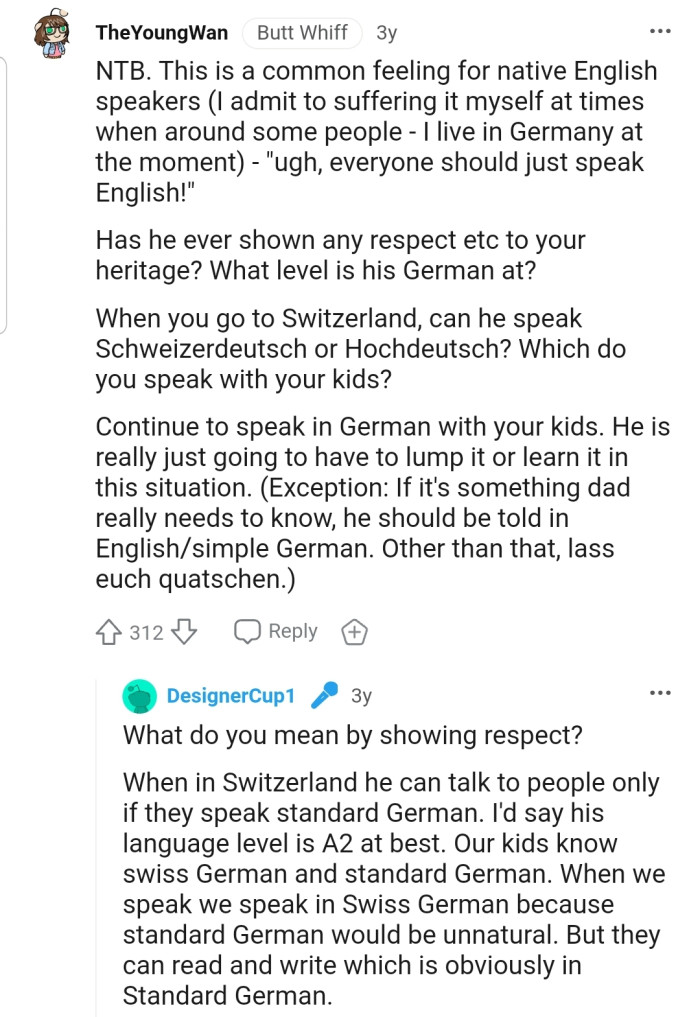Open the three-dot menu on TheYoungWan's comment
The height and width of the screenshot is (1017, 700).
coord(660,32)
